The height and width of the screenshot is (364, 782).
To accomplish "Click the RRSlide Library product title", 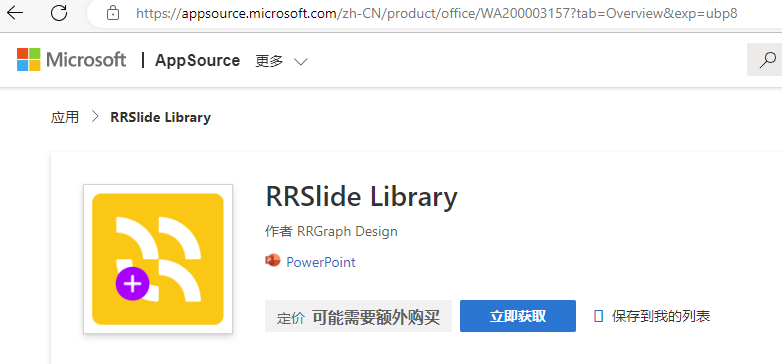I will [361, 196].
